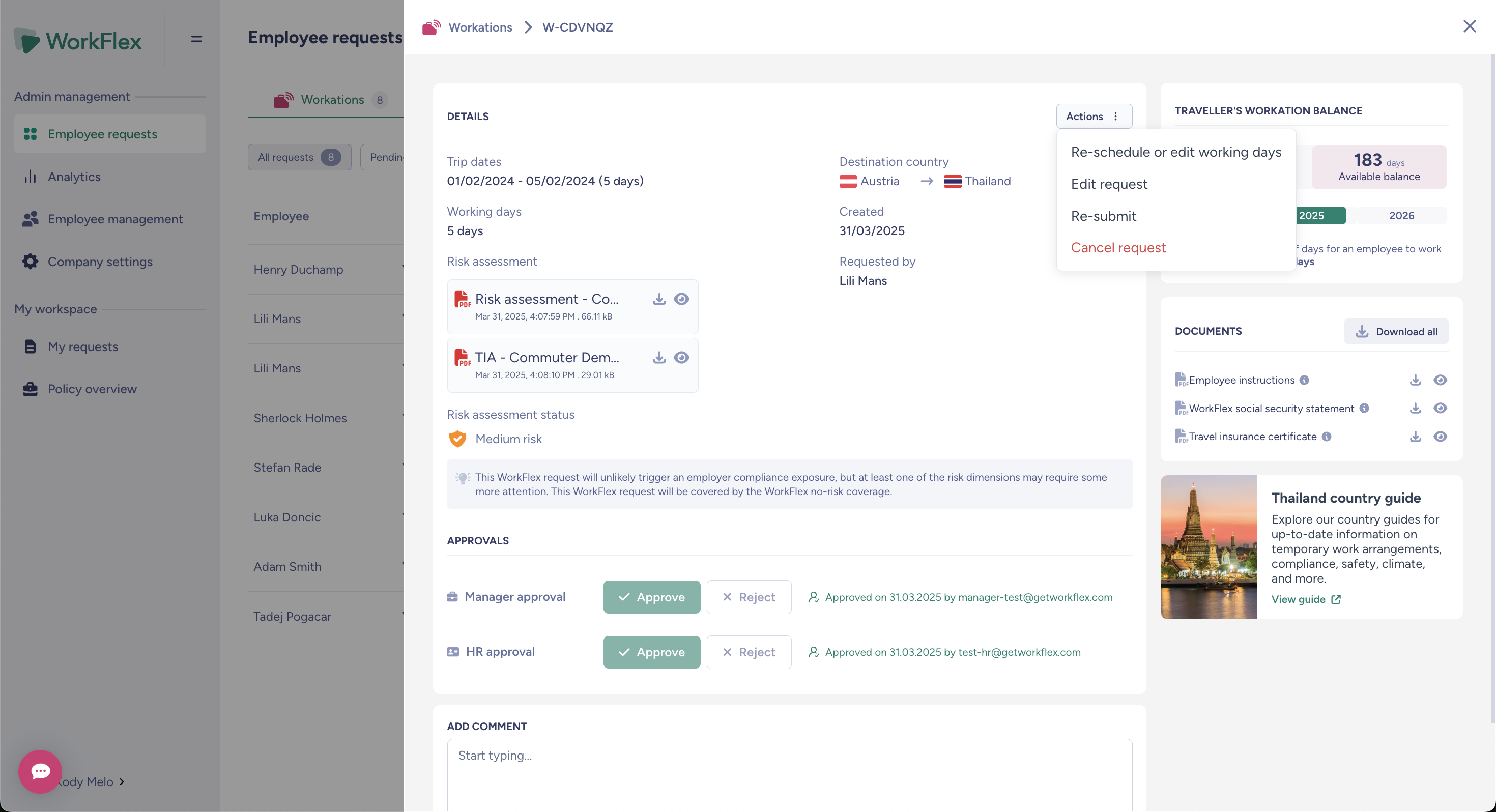
Task: Close the request details panel
Action: 1470,26
